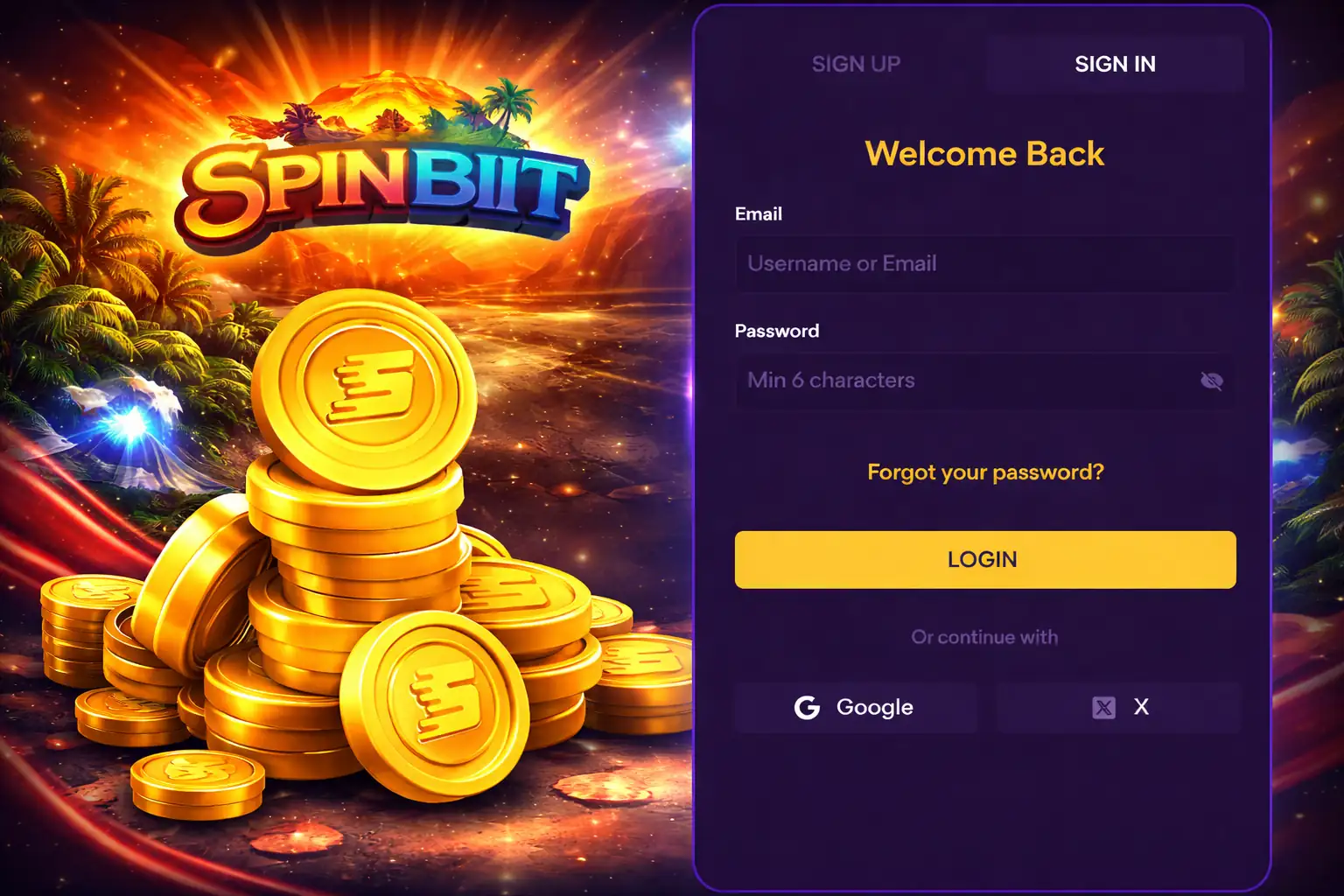This screenshot has width=1344, height=896.
Task: Continue with Google
Action: click(x=856, y=707)
